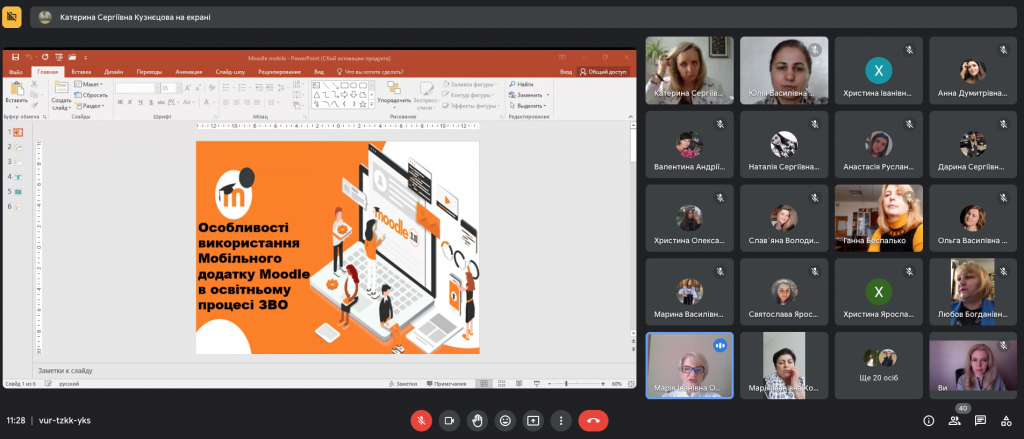Toggle the raise hand button in Meet
This screenshot has width=1024, height=439.
(477, 421)
